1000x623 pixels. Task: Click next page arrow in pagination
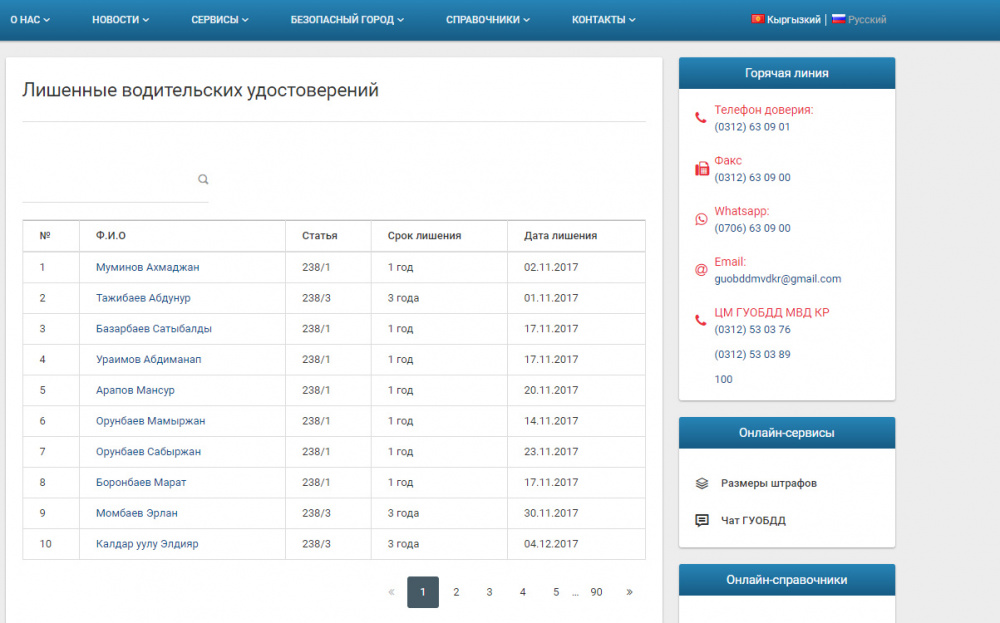click(629, 592)
